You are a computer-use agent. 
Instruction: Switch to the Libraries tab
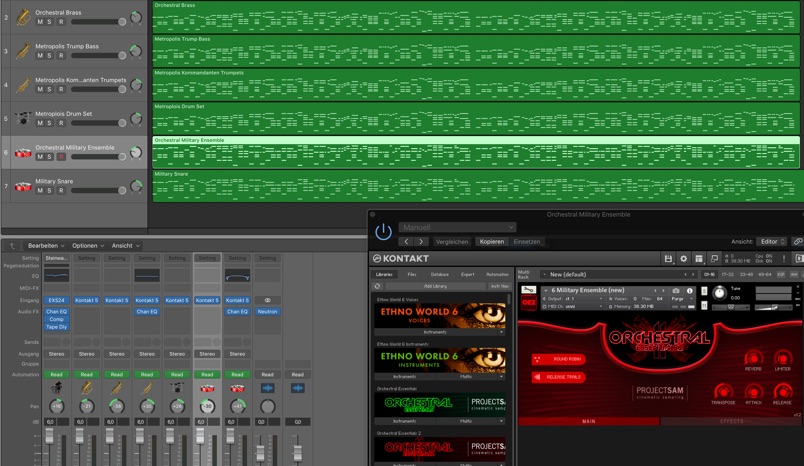pos(384,274)
